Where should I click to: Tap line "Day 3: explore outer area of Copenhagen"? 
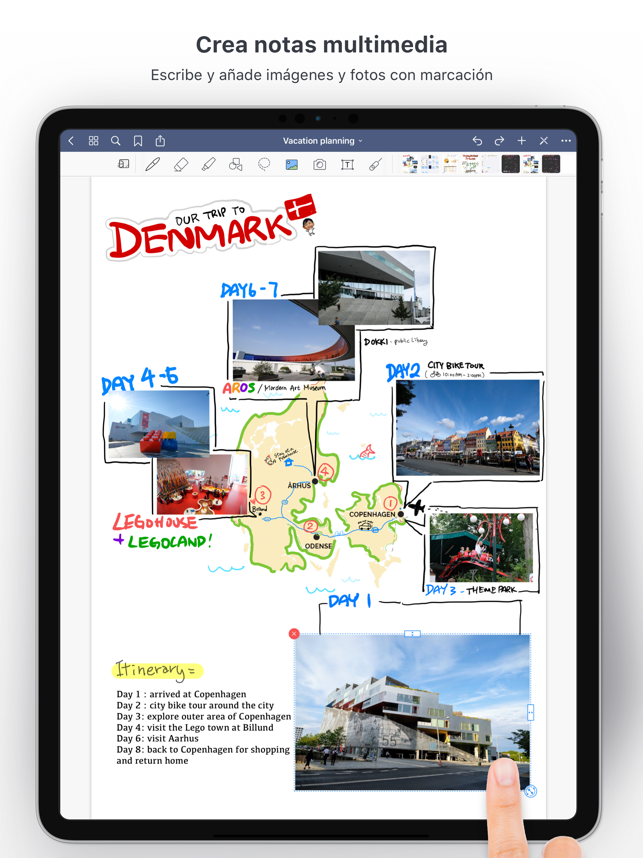[x=204, y=716]
